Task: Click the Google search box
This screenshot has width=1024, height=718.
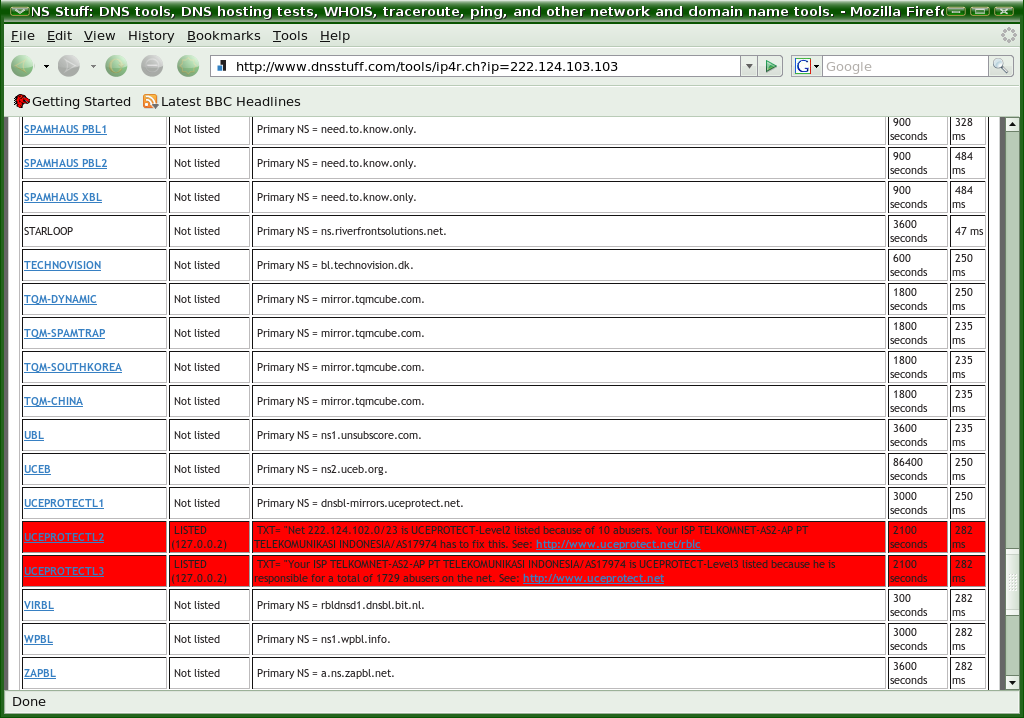Action: [905, 66]
